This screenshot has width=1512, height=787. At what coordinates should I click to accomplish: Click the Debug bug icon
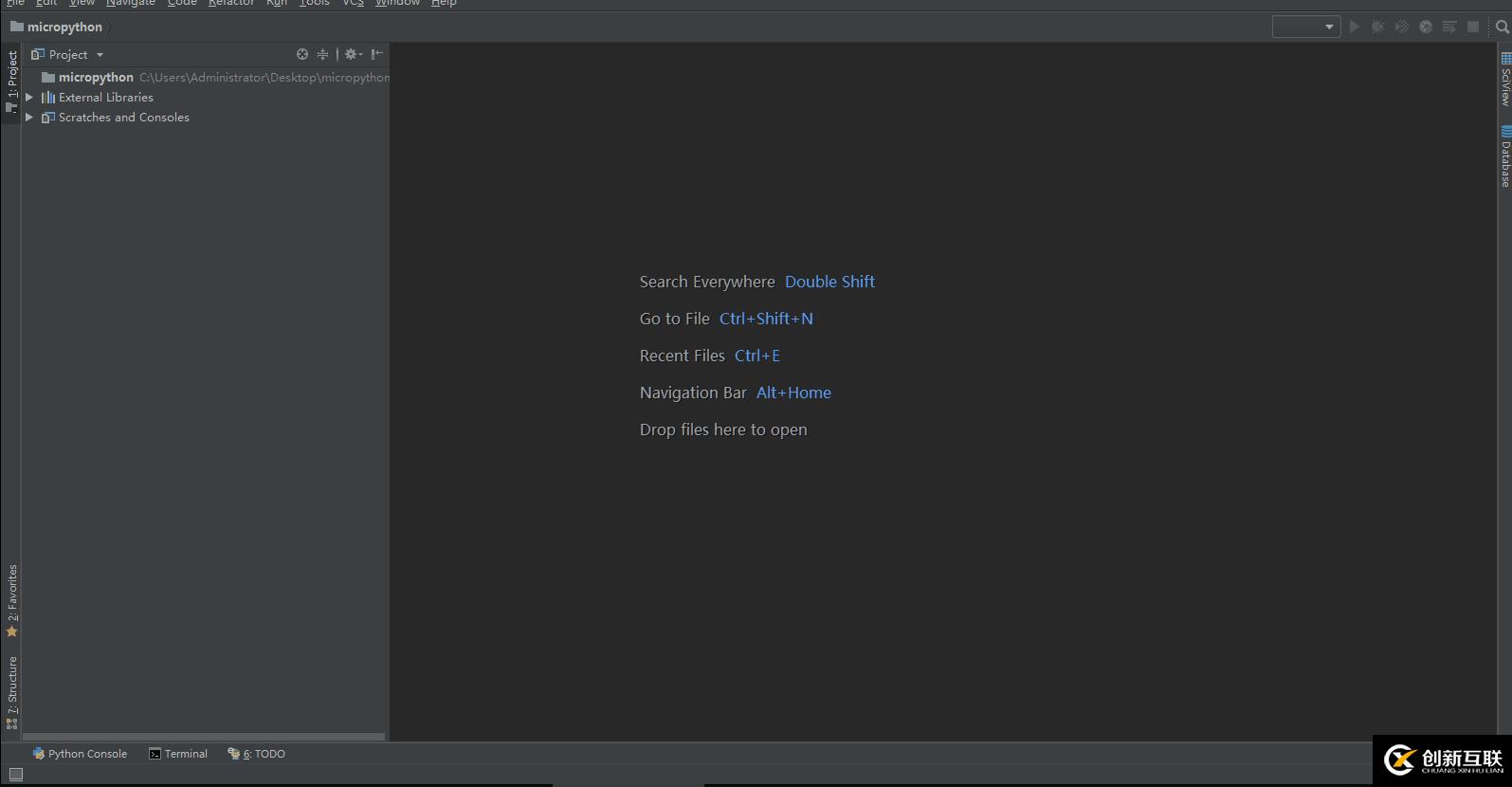coord(1378,27)
